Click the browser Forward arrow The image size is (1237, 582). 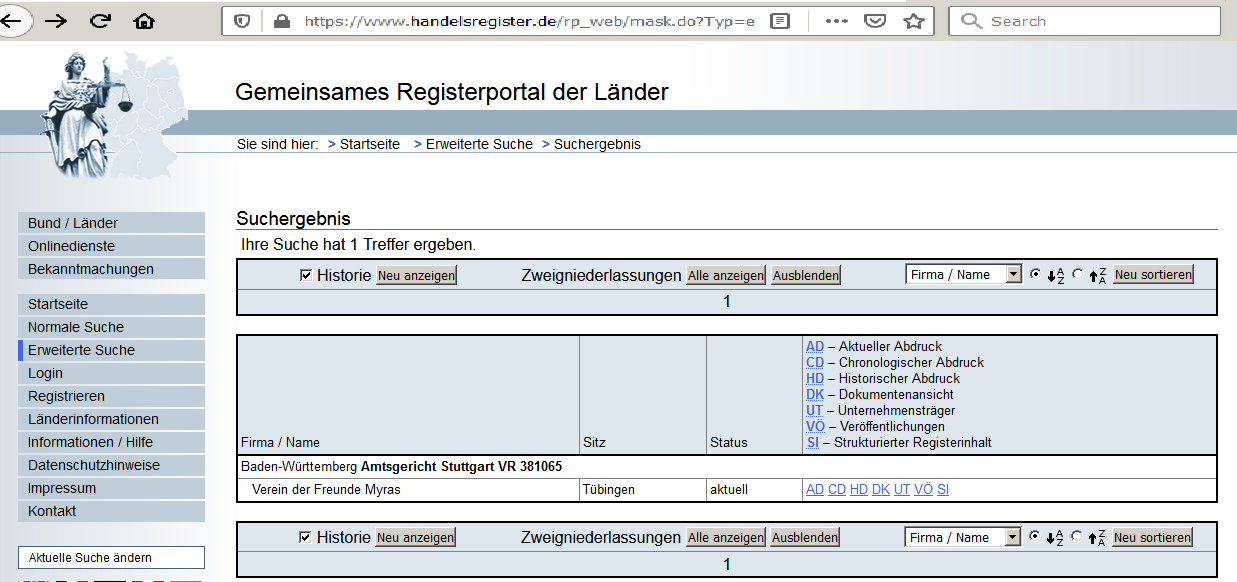point(56,21)
